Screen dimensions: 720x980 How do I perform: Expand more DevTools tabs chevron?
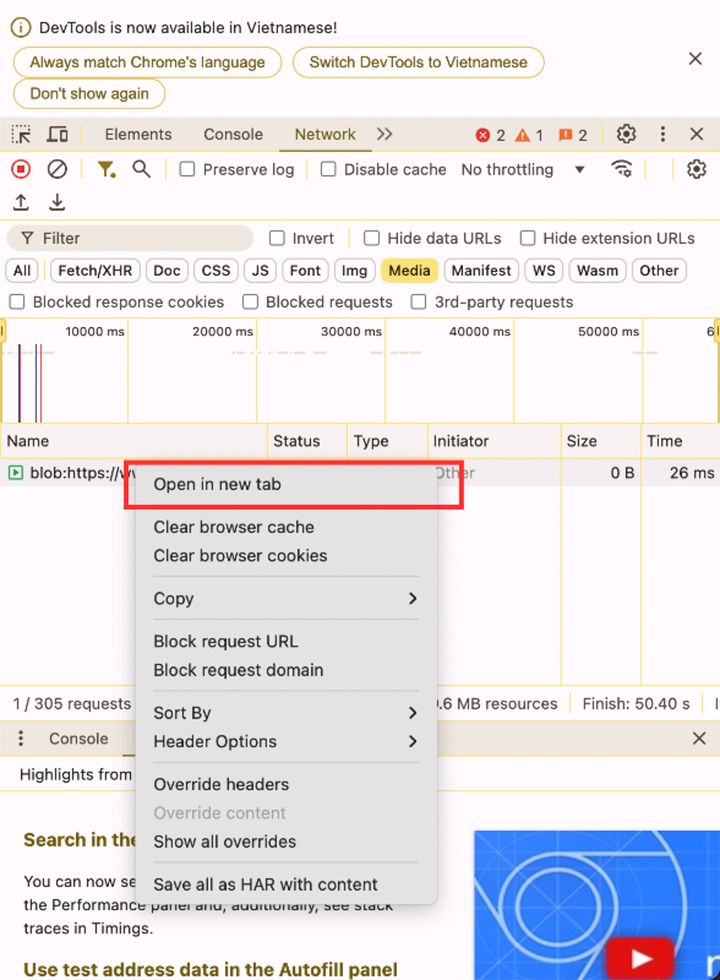(384, 134)
